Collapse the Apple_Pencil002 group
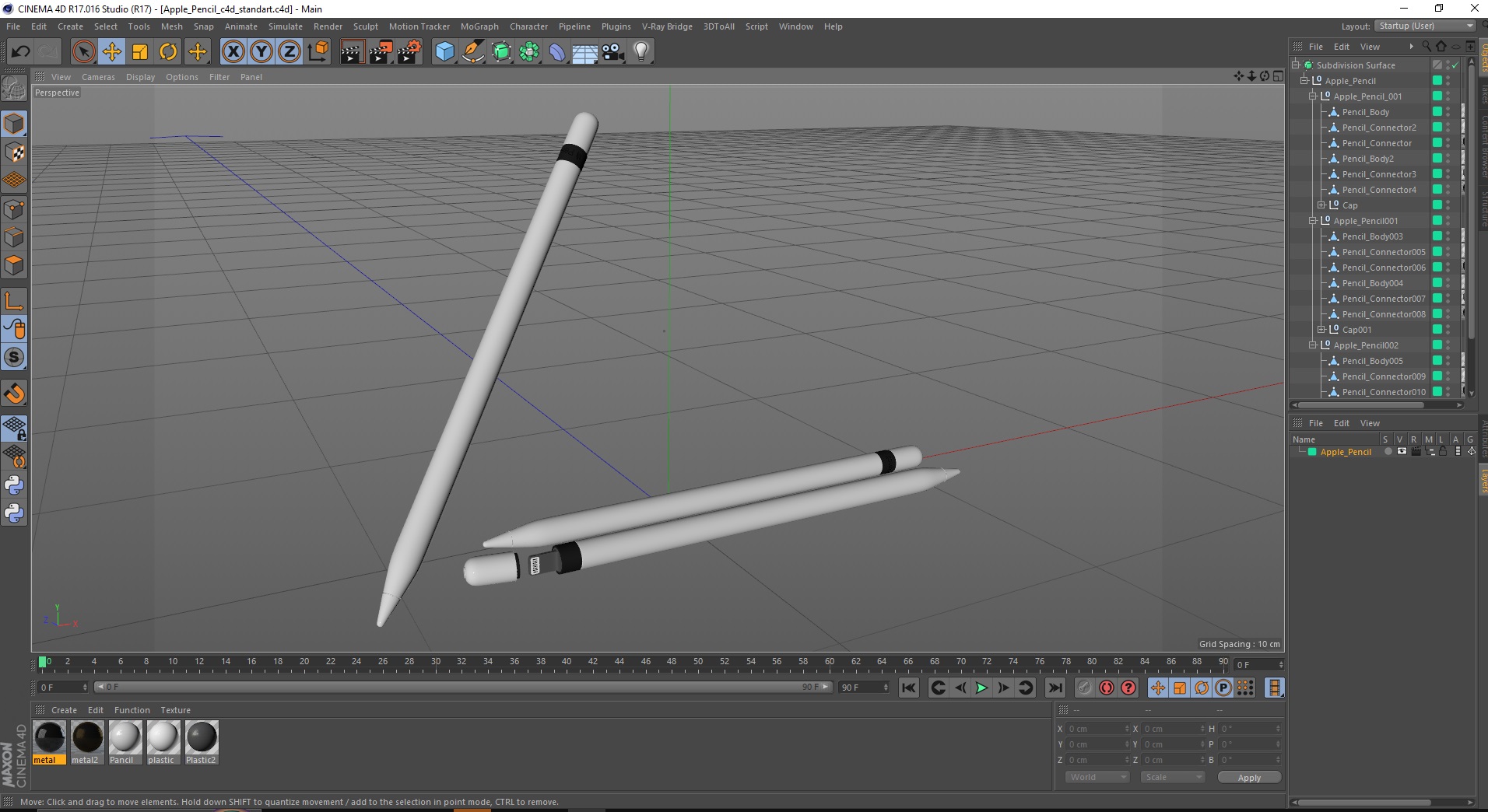Viewport: 1488px width, 812px height. coord(1313,345)
